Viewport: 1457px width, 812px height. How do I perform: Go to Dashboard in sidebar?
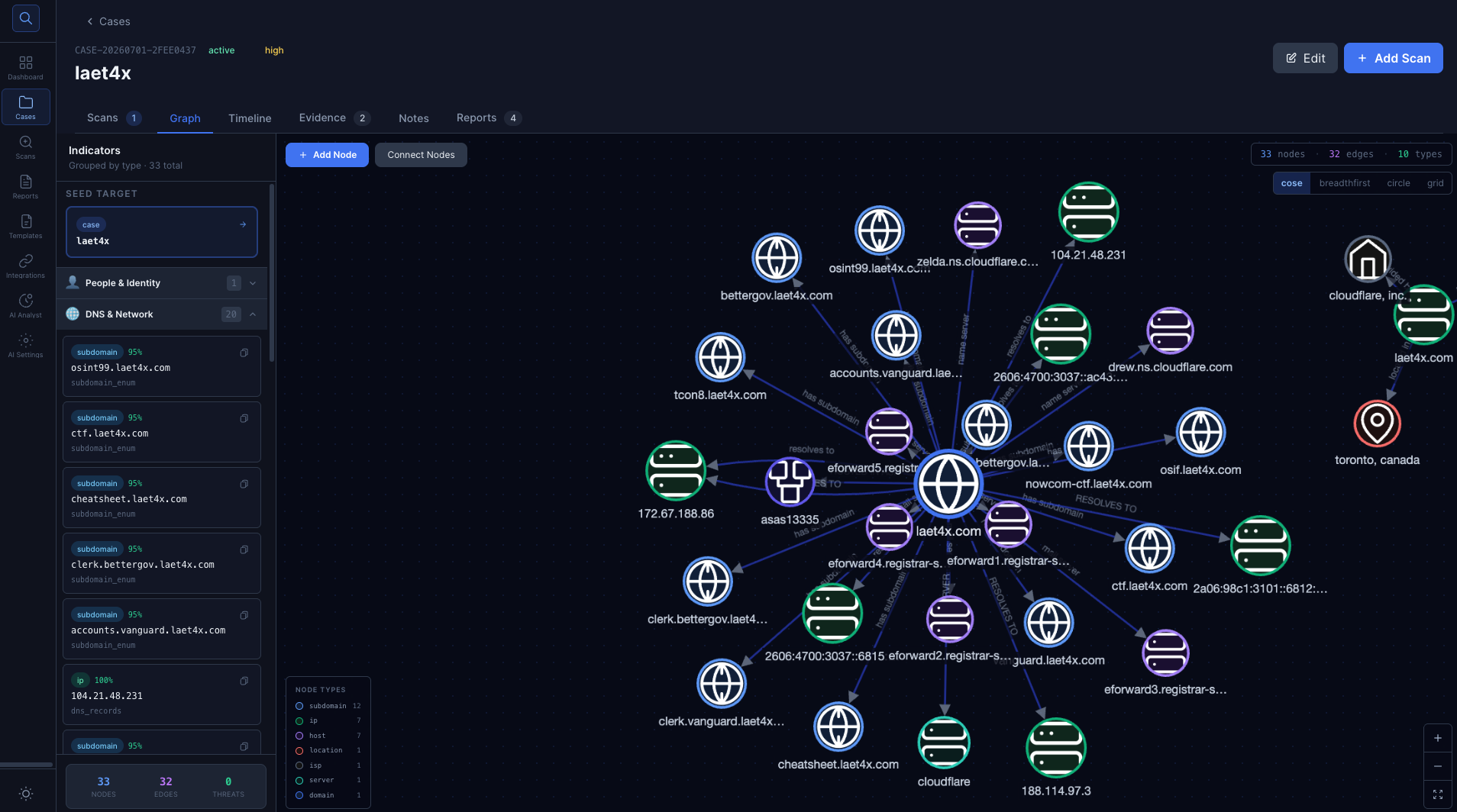(x=26, y=67)
